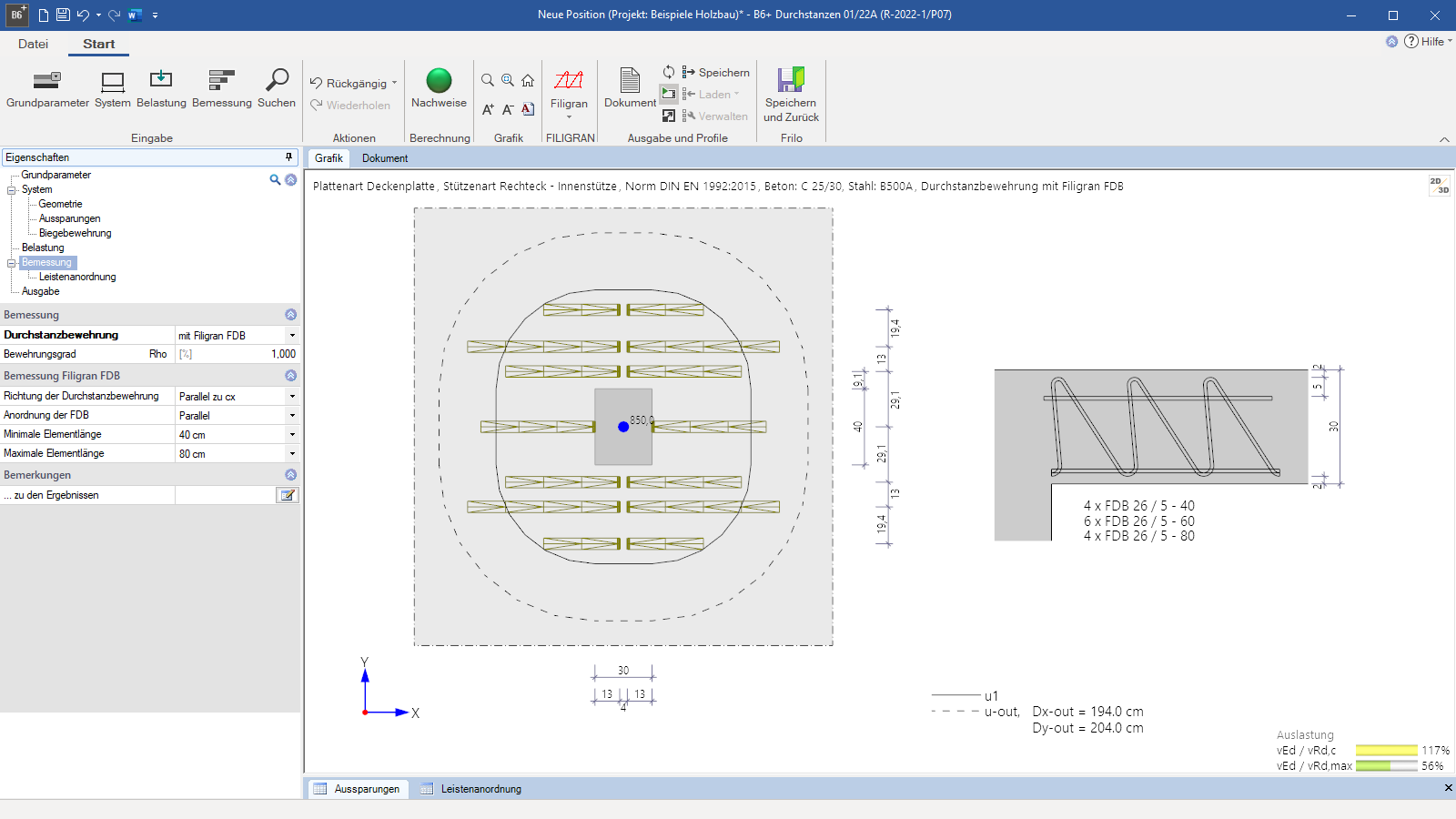This screenshot has width=1456, height=819.
Task: Click the undo arrow in quick access toolbar
Action: [x=83, y=15]
